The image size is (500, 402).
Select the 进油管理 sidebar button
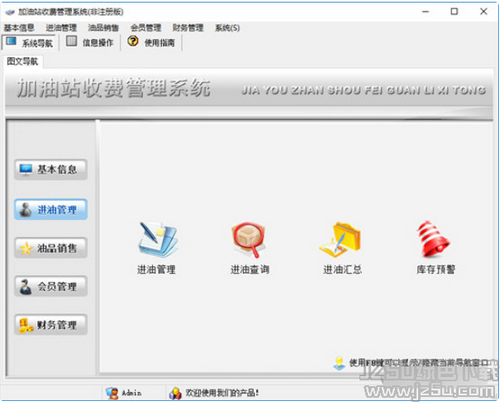point(51,209)
